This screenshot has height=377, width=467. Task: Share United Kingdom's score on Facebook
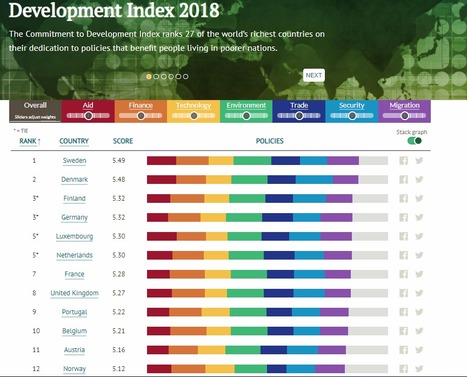point(403,293)
